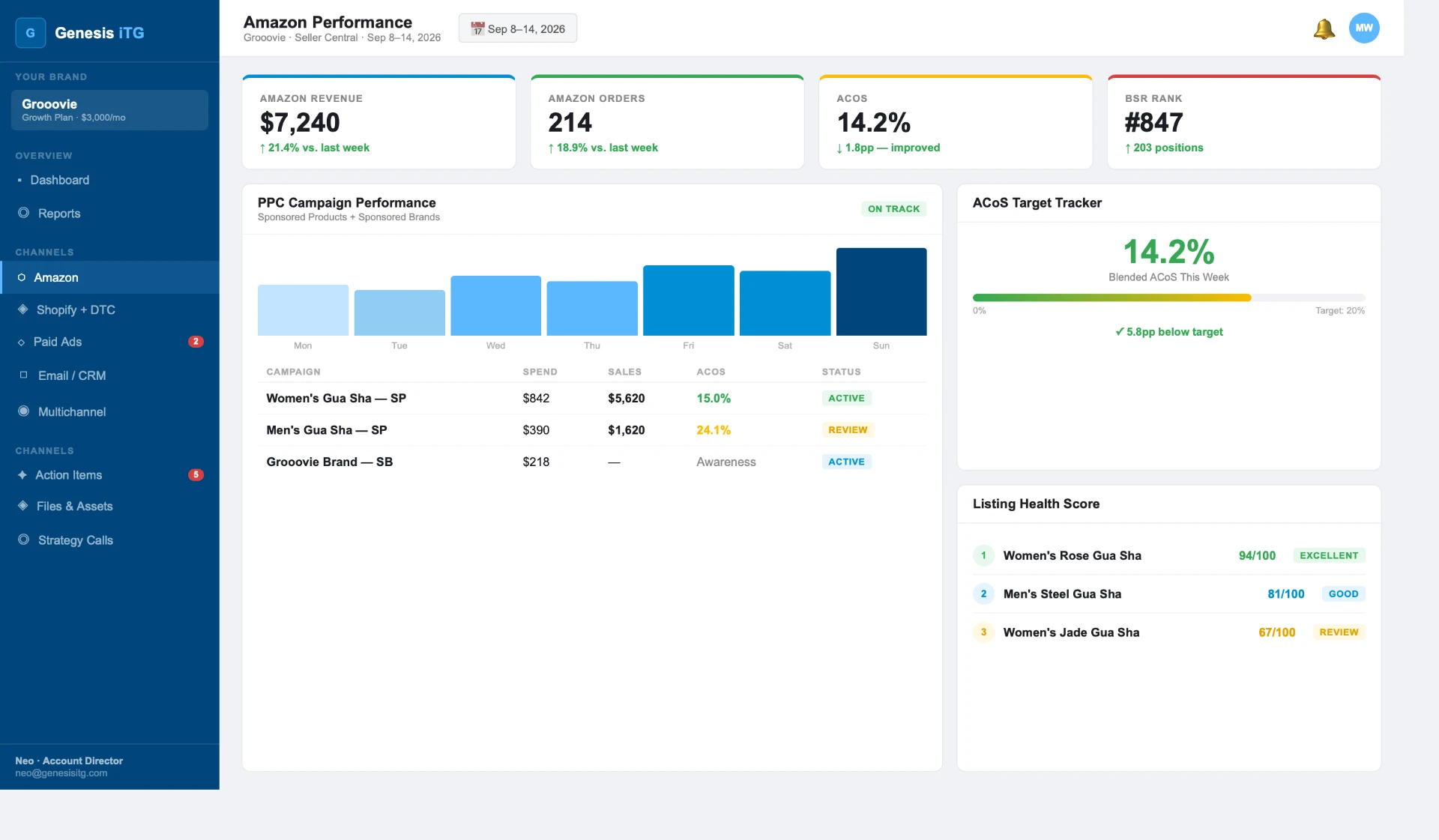Open the Sep 8–14, 2026 date range picker
The image size is (1439, 840).
coord(518,28)
